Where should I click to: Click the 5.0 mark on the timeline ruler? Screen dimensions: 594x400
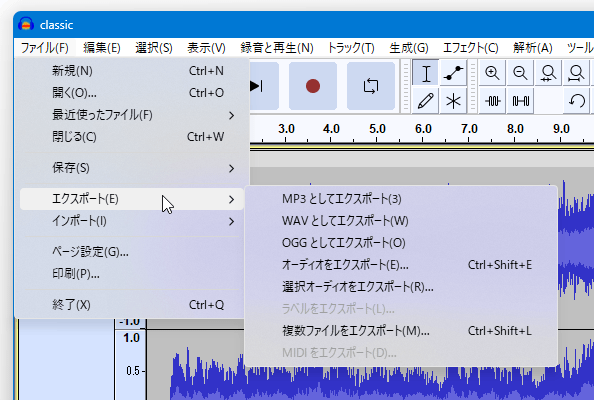pos(377,129)
